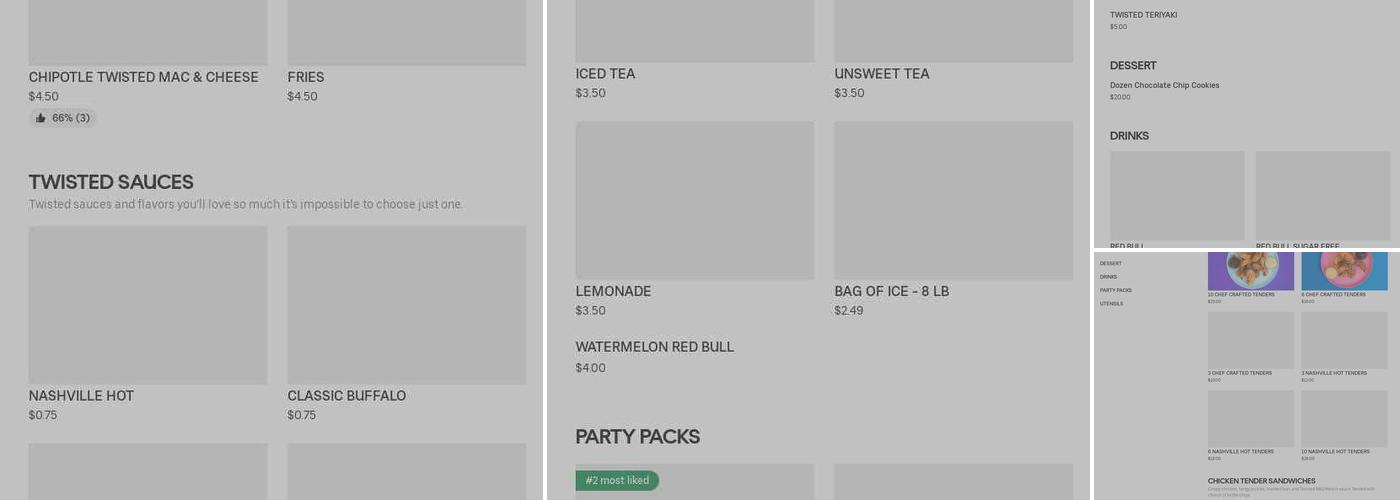Open the Chipotle Twisted Mac & Cheese item

143,77
